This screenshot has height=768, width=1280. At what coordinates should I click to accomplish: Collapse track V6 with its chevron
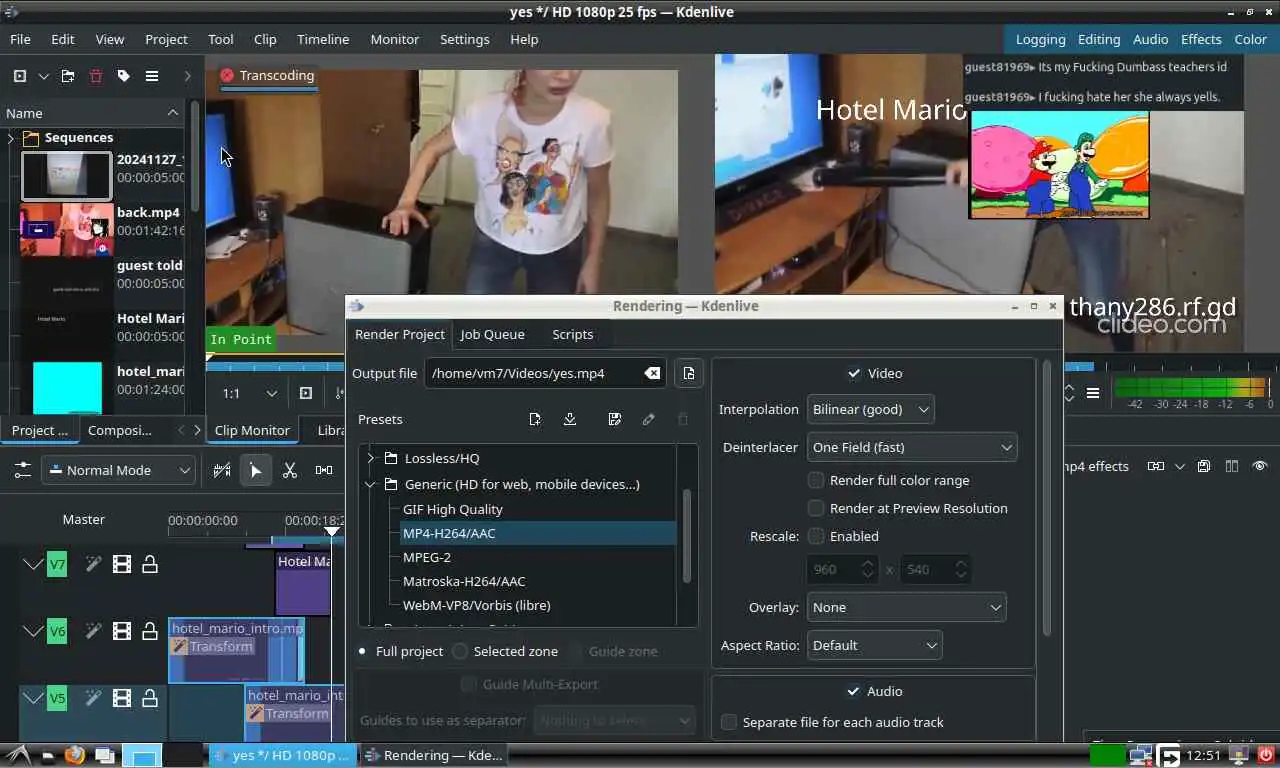coord(33,631)
